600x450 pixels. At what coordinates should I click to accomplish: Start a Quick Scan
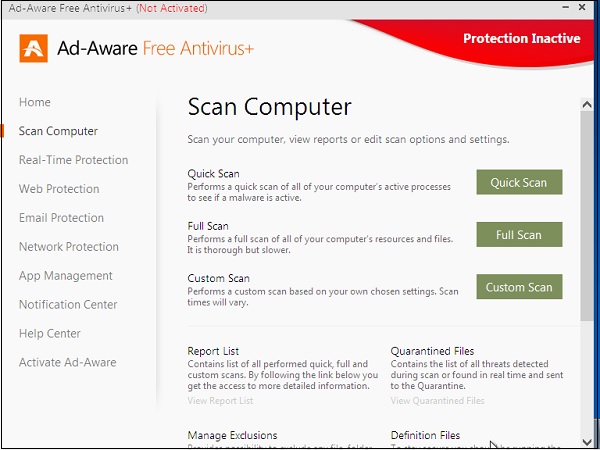pyautogui.click(x=519, y=182)
